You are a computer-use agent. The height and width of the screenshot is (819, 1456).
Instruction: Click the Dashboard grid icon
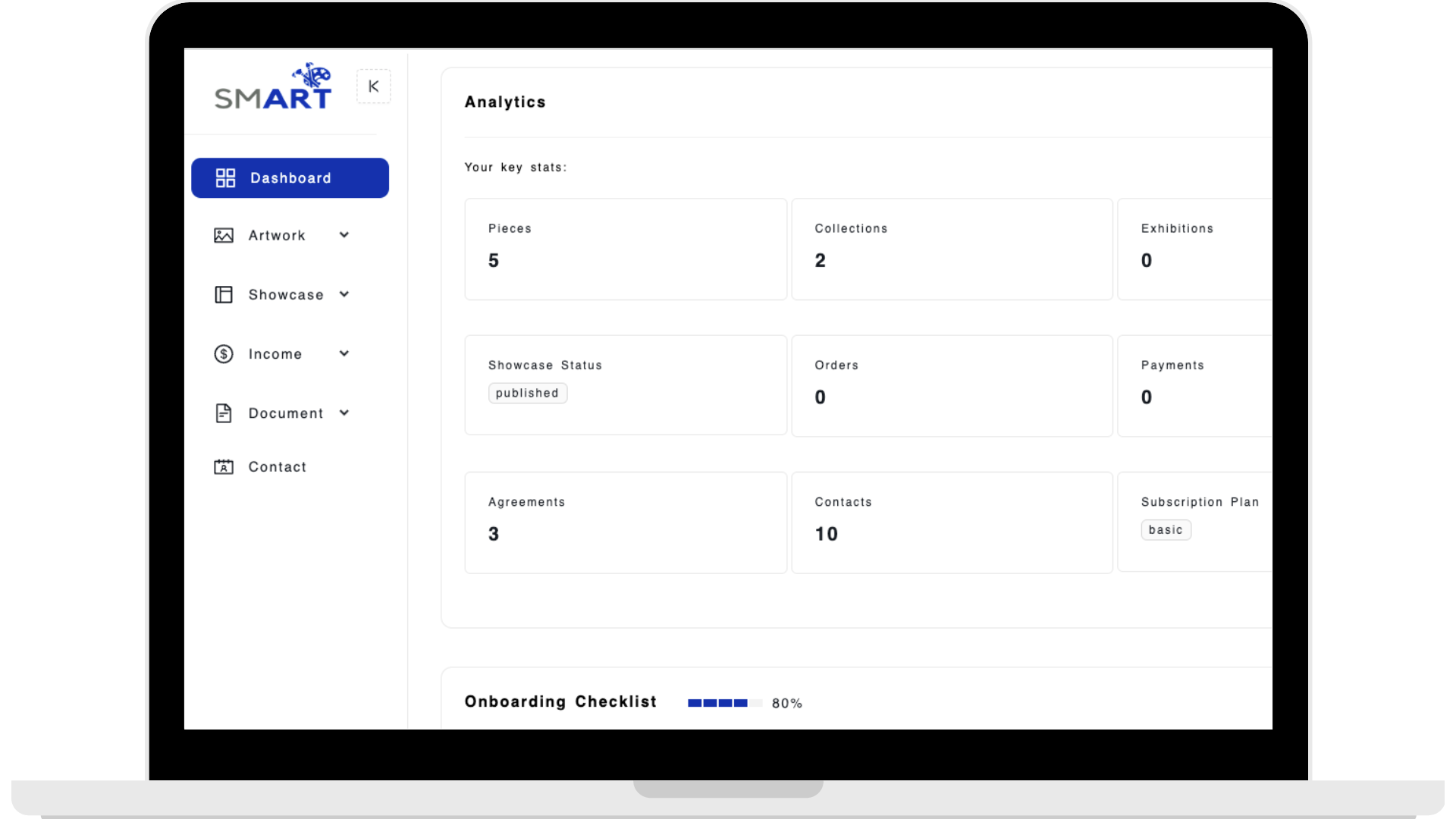click(x=225, y=178)
